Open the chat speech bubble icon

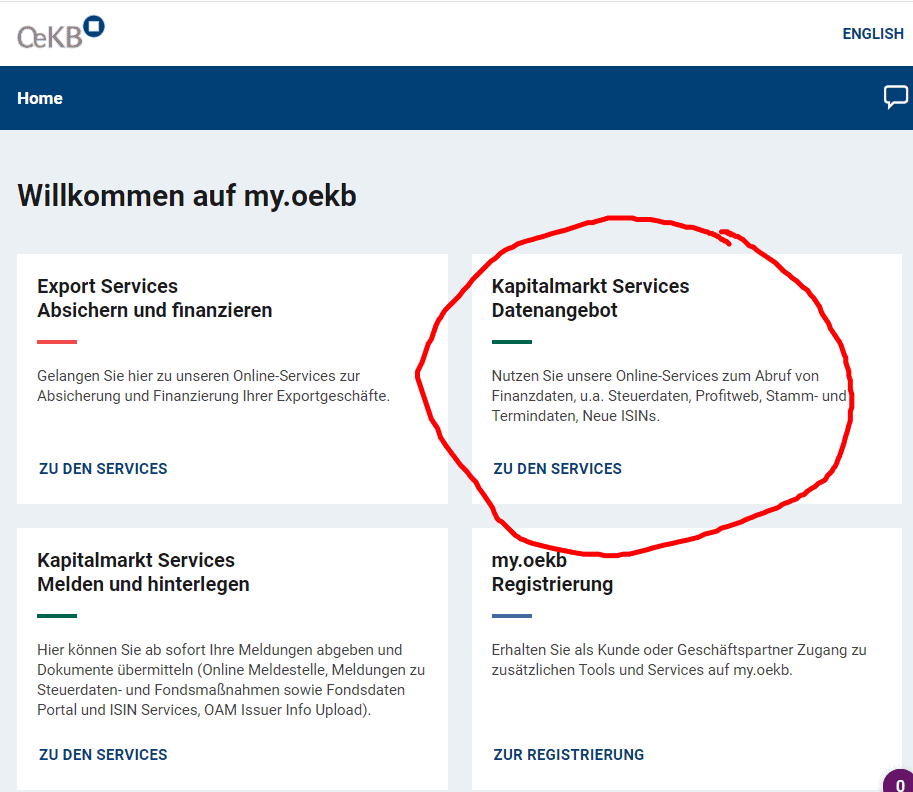pos(896,97)
